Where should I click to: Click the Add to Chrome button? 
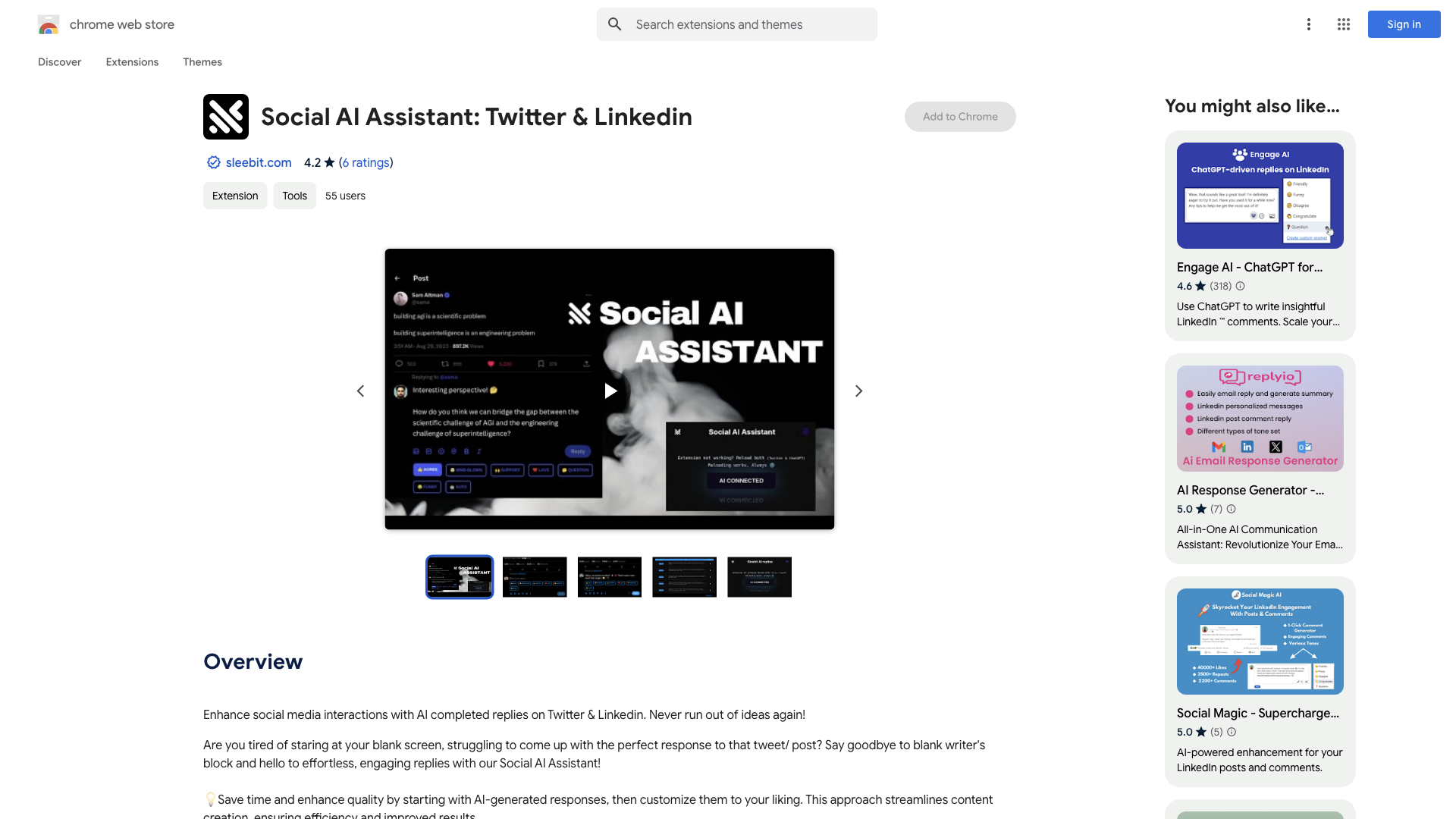click(x=960, y=116)
